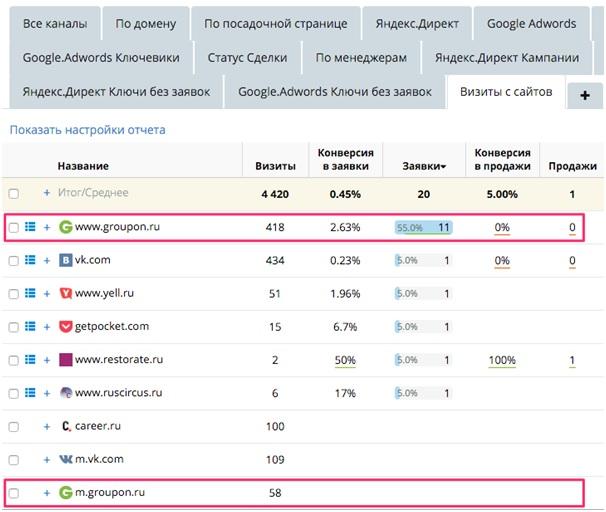606x512 pixels.
Task: Open По посадочной странице tab
Action: point(276,24)
